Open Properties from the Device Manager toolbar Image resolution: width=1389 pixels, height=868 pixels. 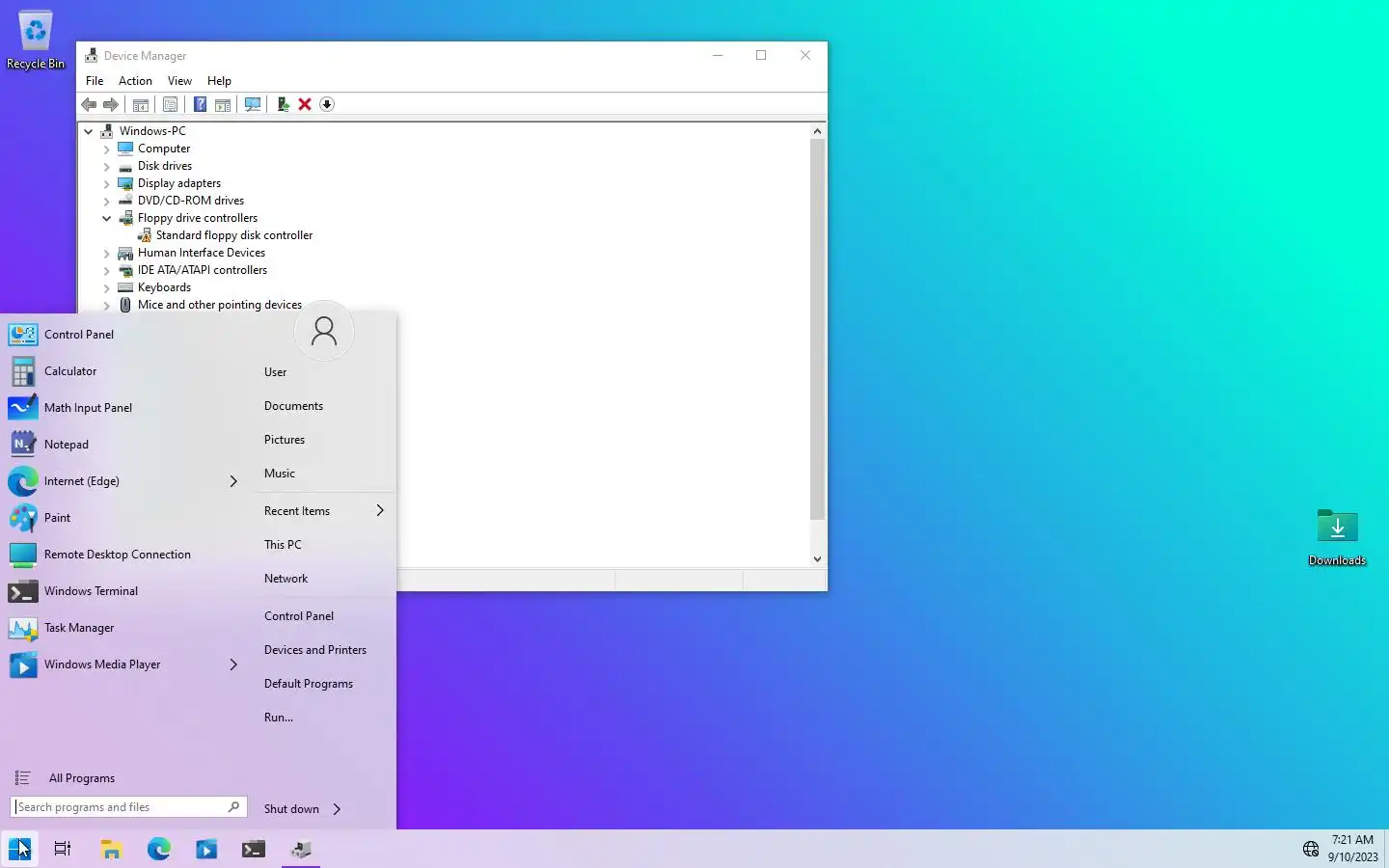tap(171, 104)
